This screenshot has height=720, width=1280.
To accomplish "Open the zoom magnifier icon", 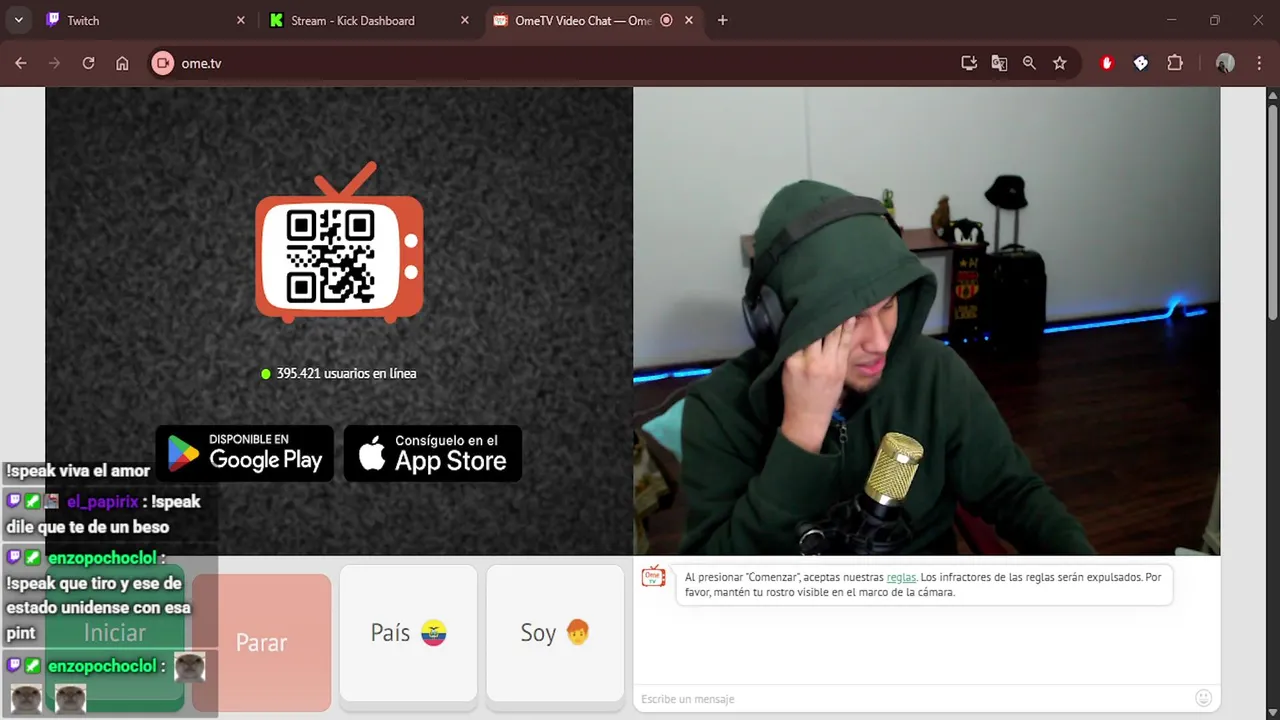I will pyautogui.click(x=1029, y=63).
